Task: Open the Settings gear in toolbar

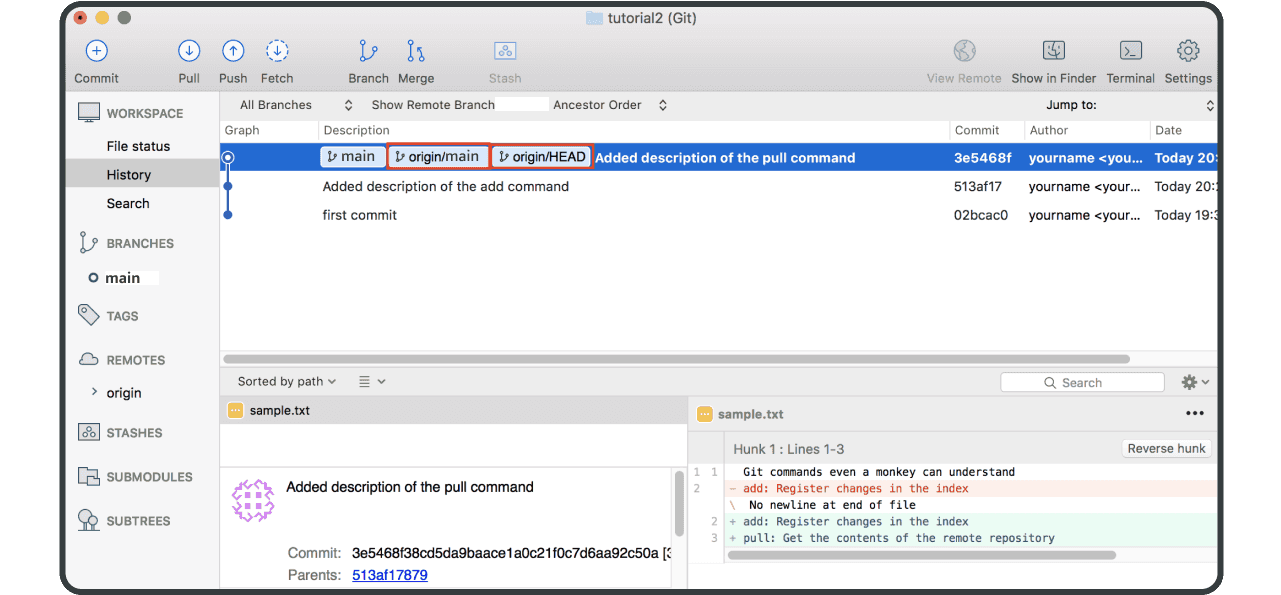Action: [x=1188, y=51]
